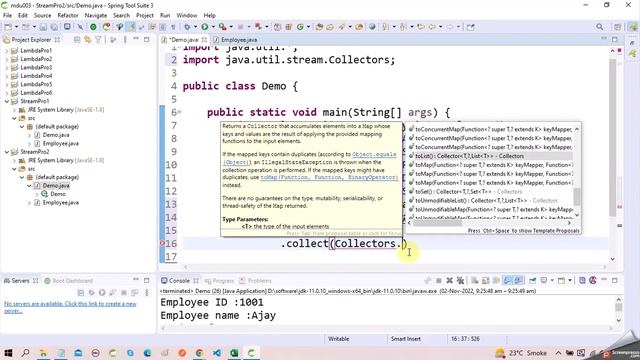Open the Project Explorer View Menu dots
Screen dimensions: 640x360
click(x=125, y=40)
